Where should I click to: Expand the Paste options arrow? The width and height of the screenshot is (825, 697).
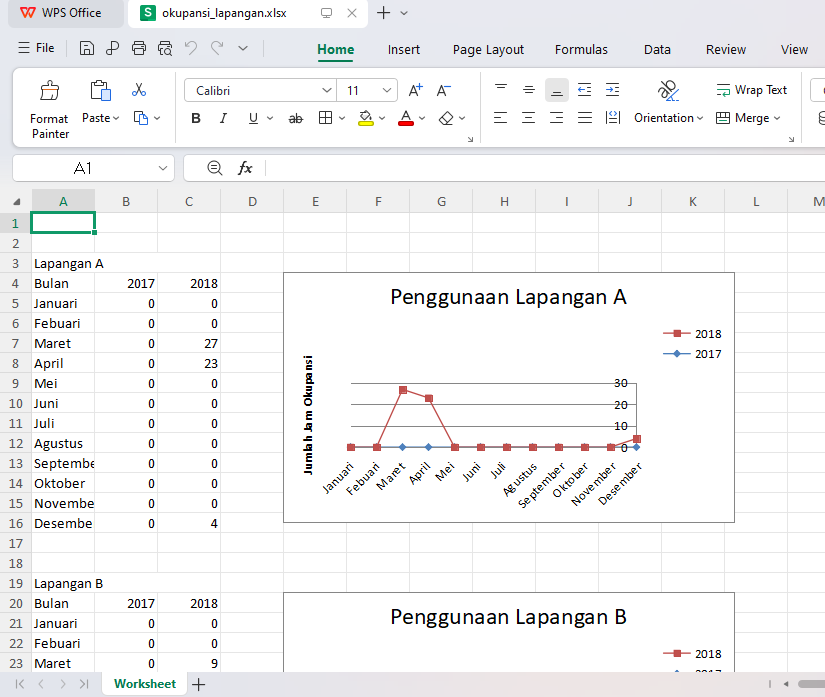tap(116, 118)
